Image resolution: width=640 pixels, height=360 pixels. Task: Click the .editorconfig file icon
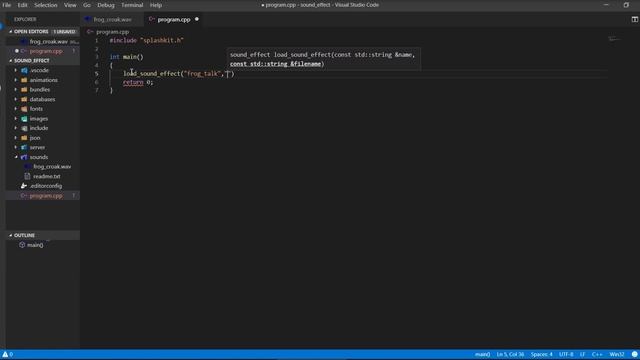click(x=24, y=186)
